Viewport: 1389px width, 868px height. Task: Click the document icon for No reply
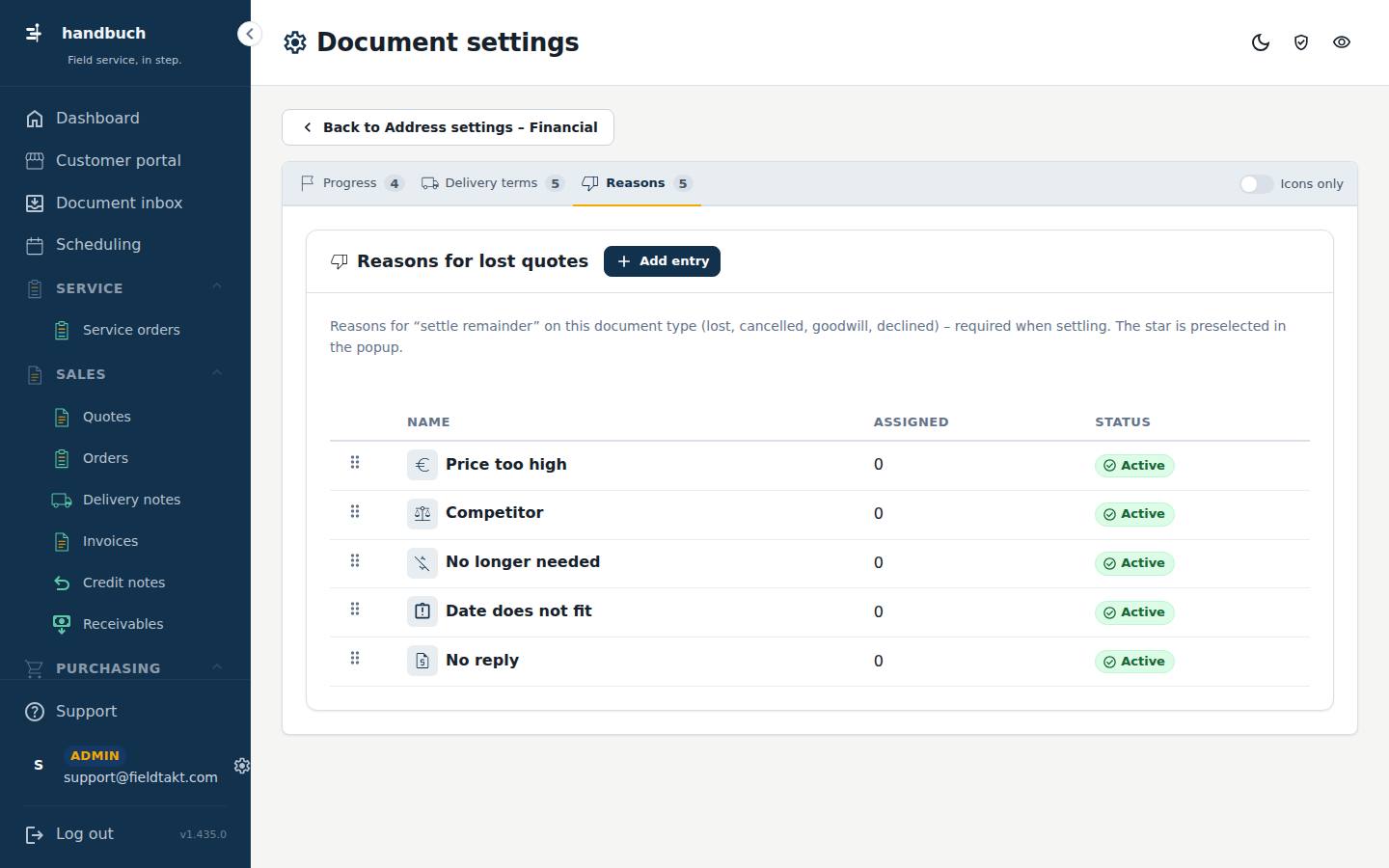click(x=422, y=661)
